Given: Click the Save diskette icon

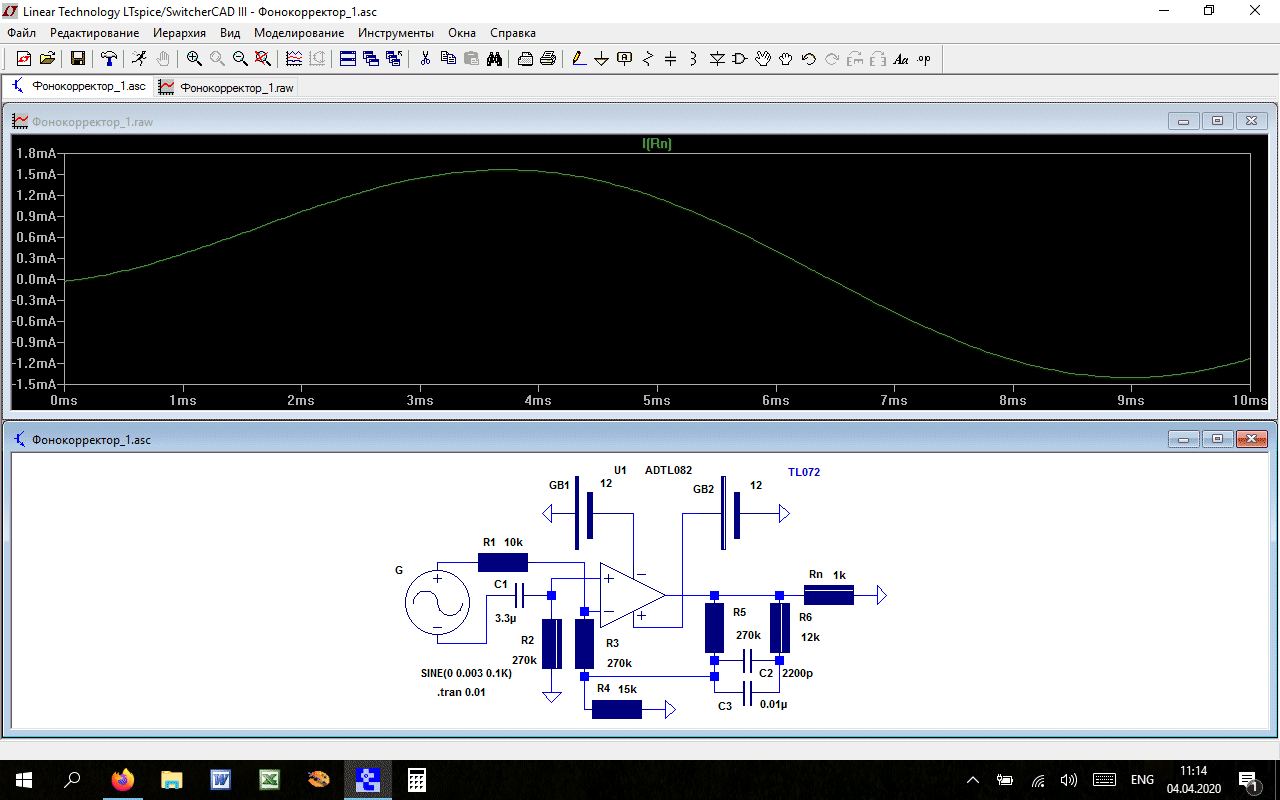Looking at the screenshot, I should (77, 59).
